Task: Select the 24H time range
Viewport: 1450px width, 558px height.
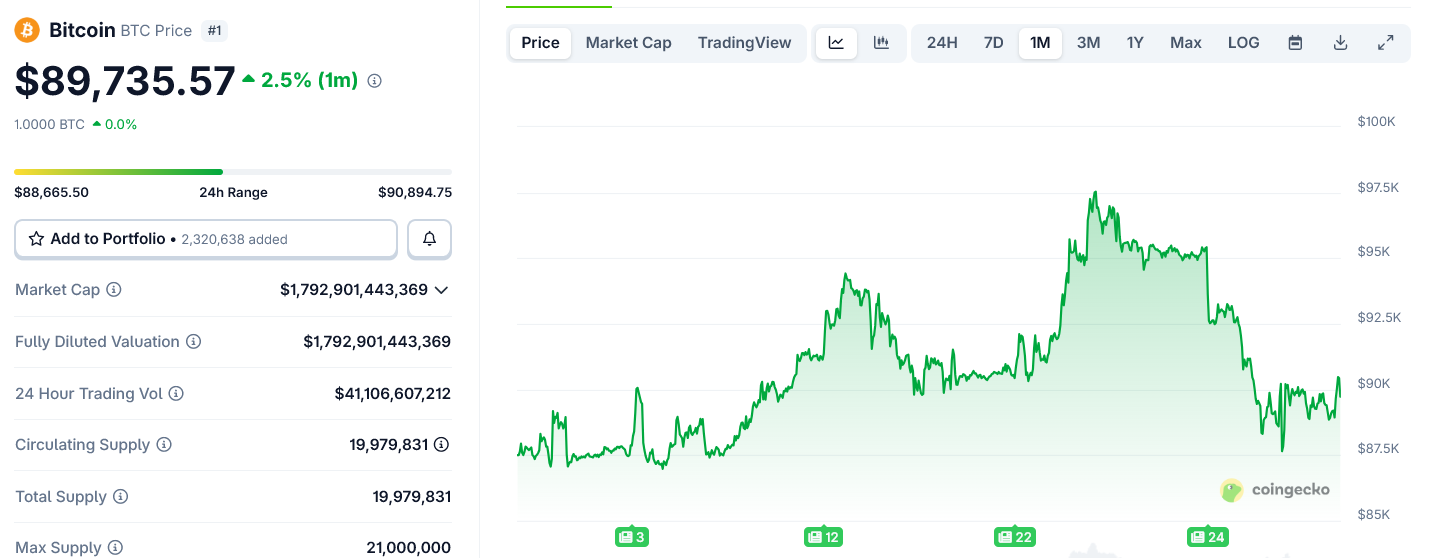Action: [x=942, y=43]
